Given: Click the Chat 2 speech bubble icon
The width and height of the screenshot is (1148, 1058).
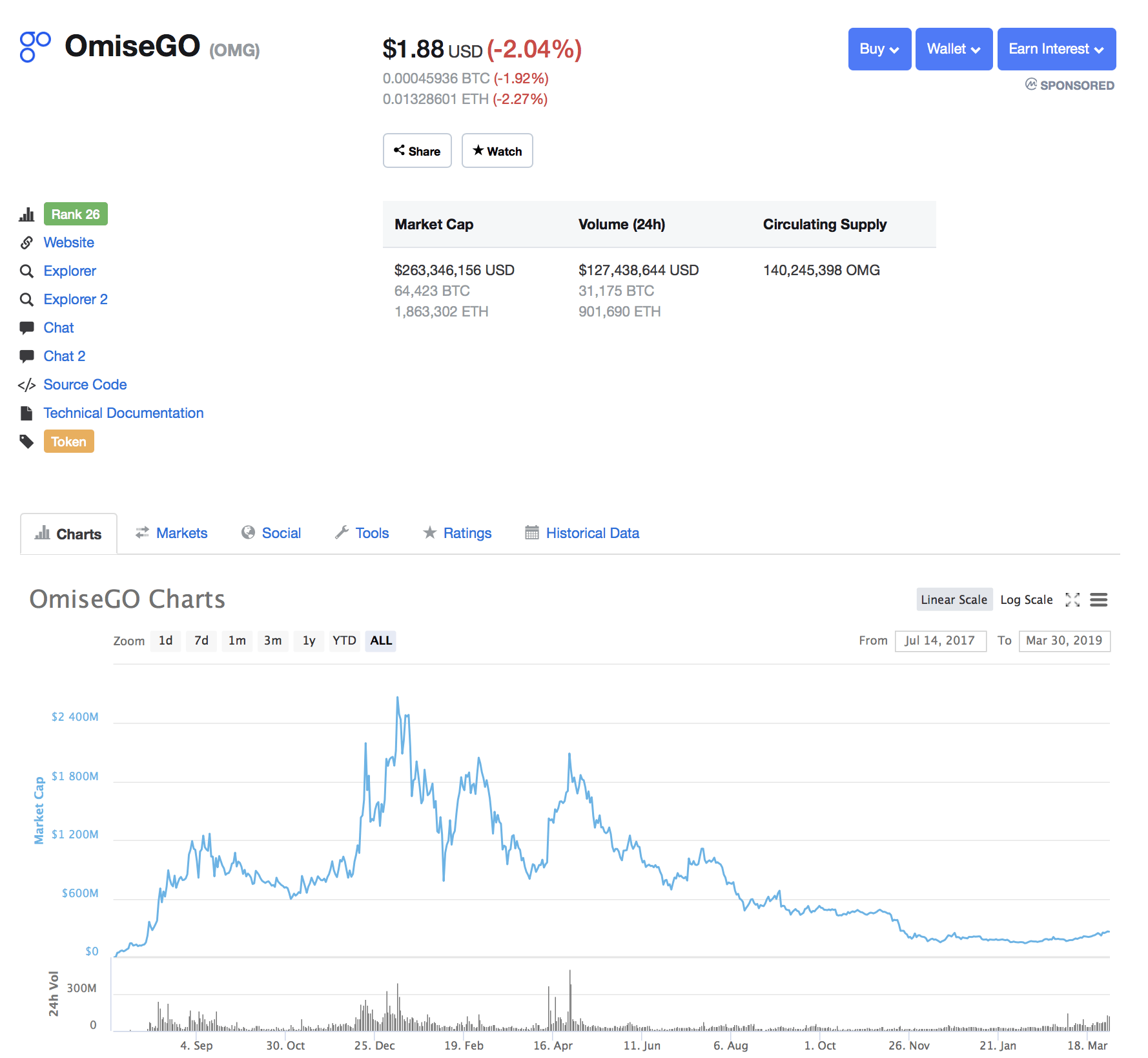Looking at the screenshot, I should click(x=26, y=357).
